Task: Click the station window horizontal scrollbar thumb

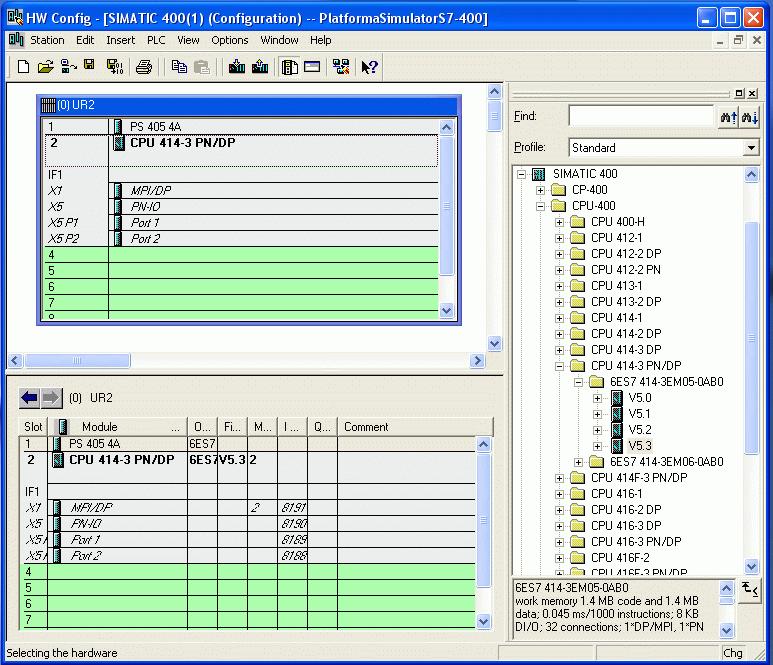Action: click(77, 360)
